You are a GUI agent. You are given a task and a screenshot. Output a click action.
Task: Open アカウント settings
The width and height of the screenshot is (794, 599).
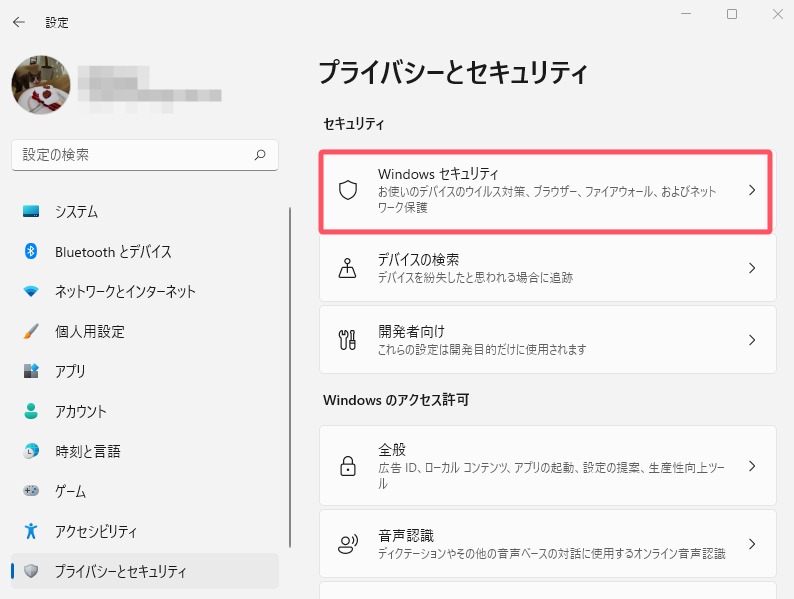pos(145,411)
